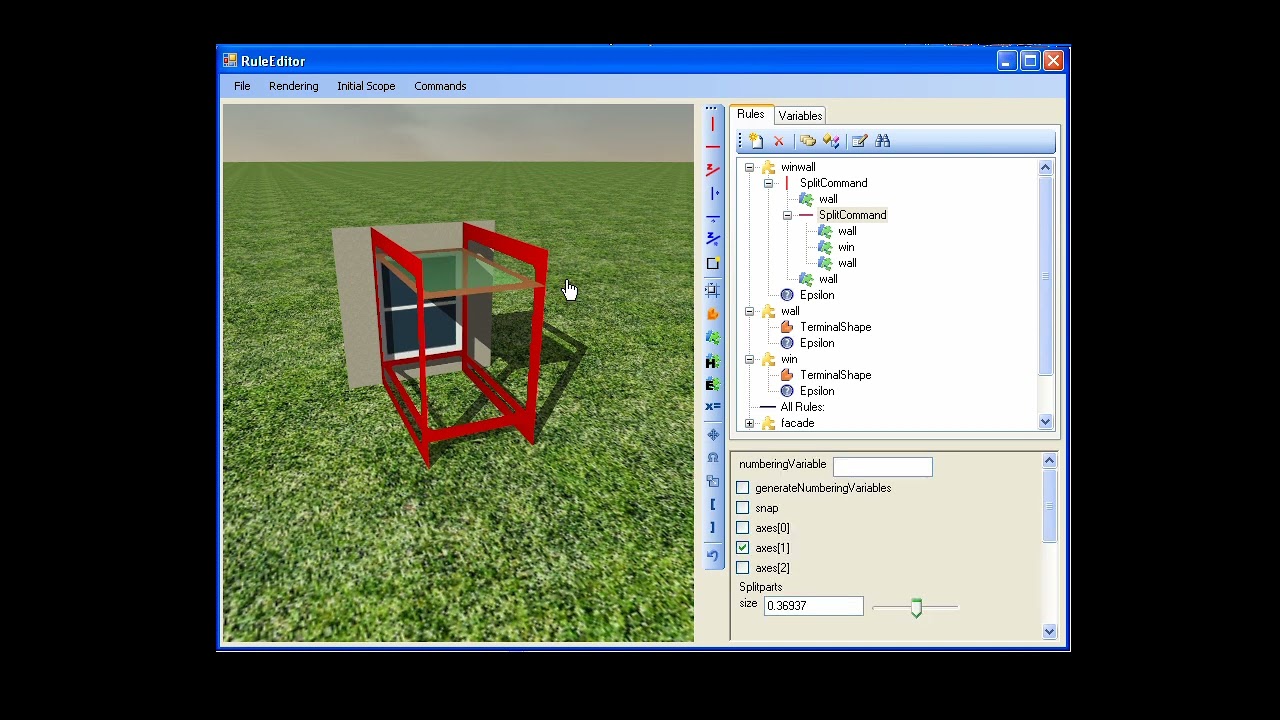The image size is (1280, 720).
Task: Click the size value field showing 0.36937
Action: (x=813, y=606)
